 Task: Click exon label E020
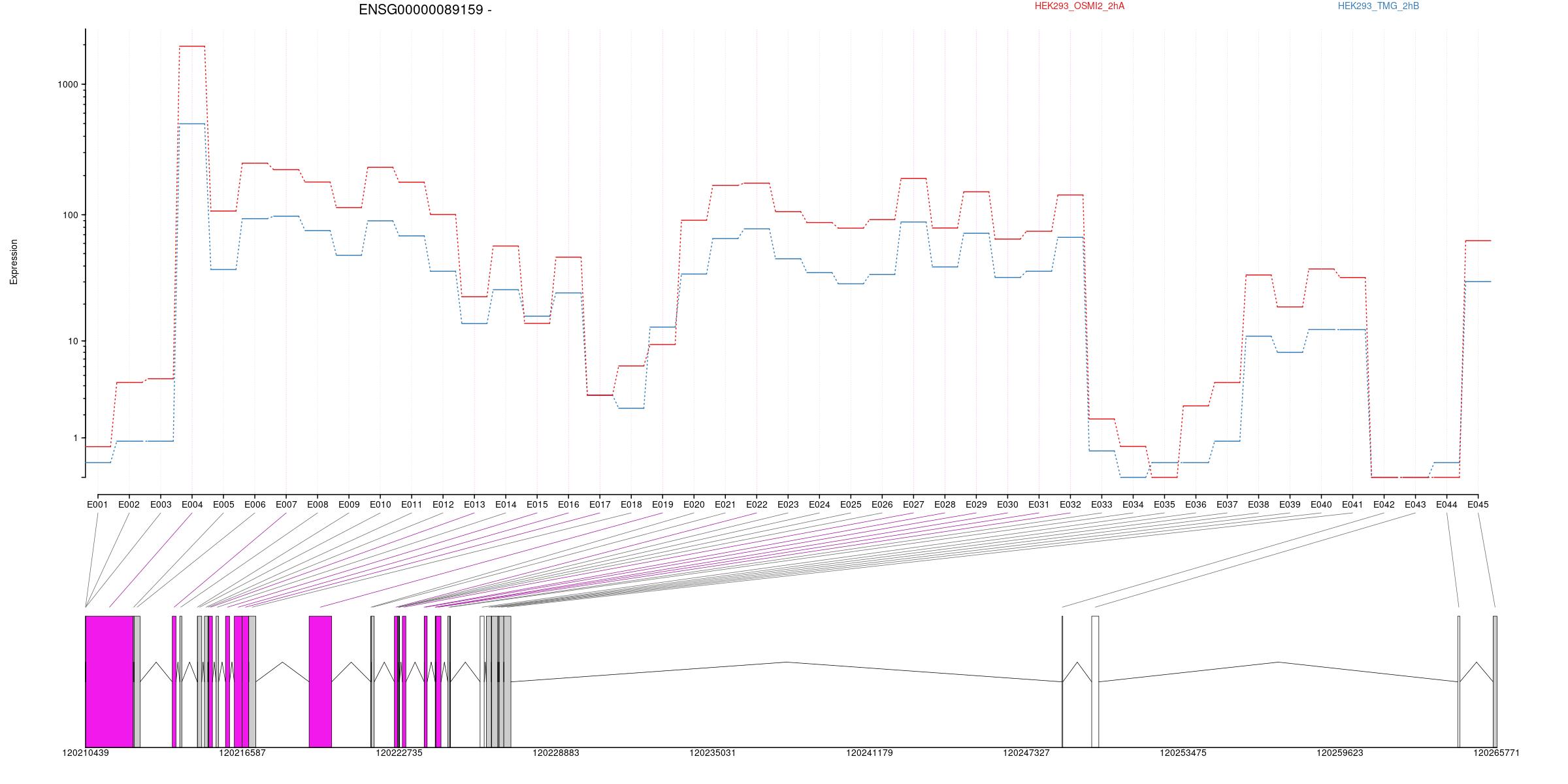[x=694, y=504]
